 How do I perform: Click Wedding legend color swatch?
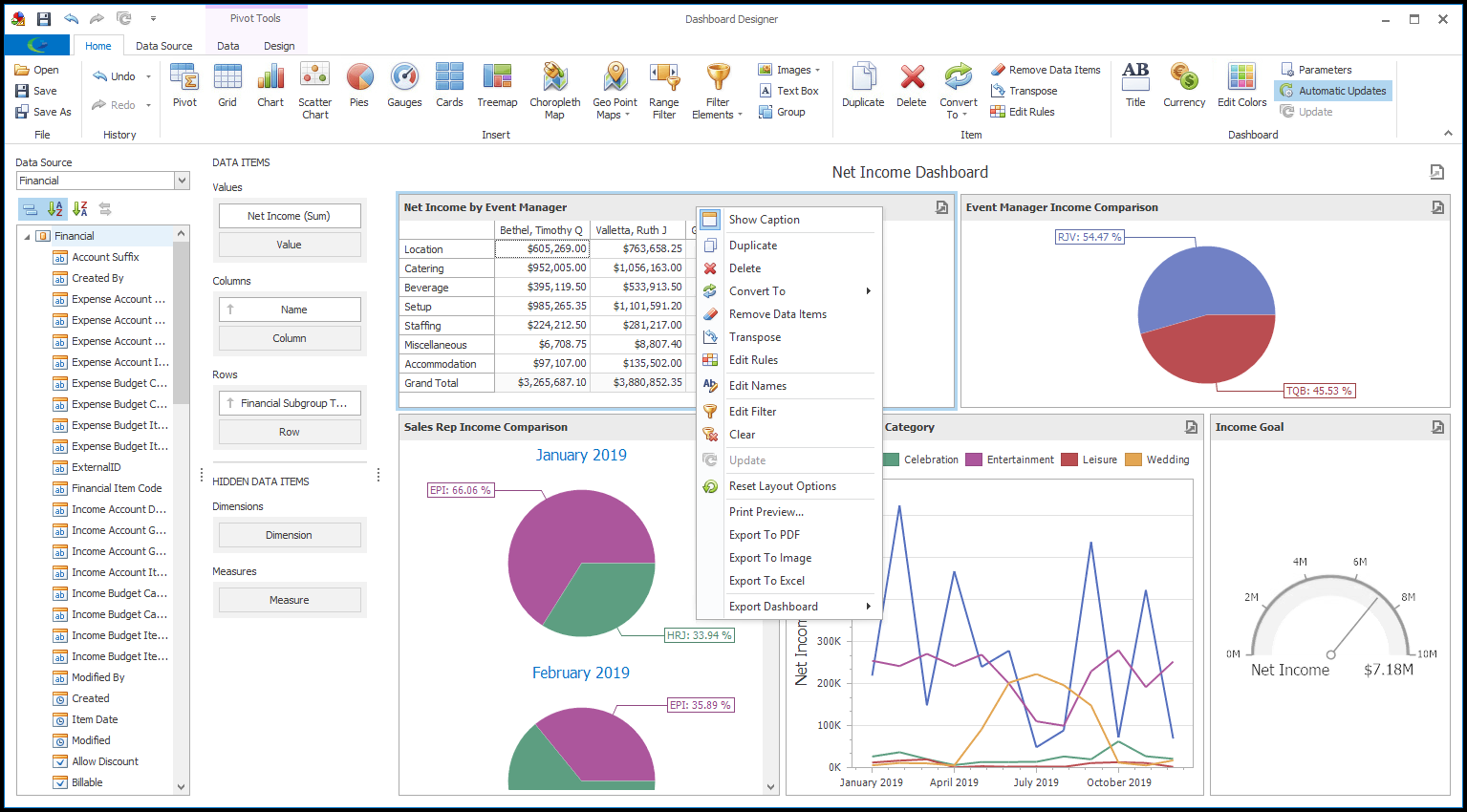[x=1133, y=459]
